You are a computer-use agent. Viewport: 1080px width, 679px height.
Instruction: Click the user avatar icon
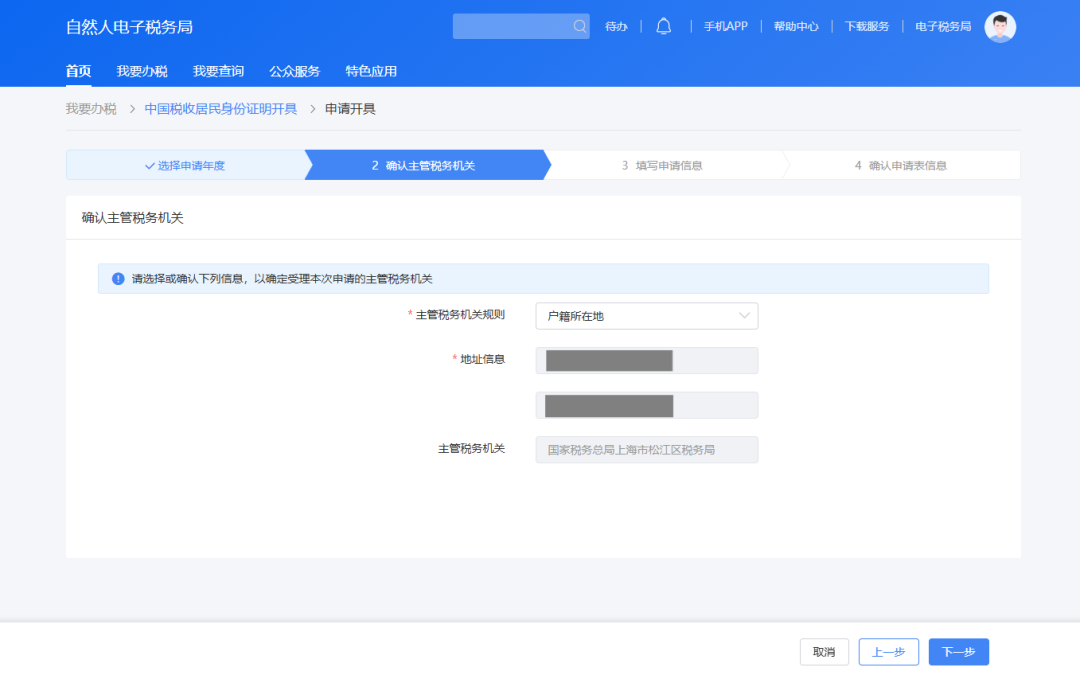(x=1000, y=27)
